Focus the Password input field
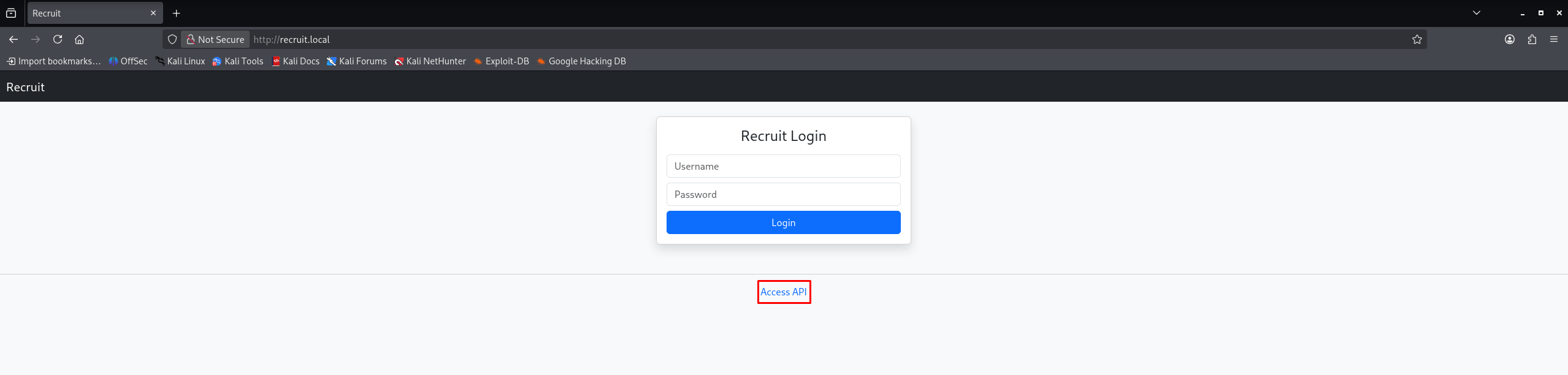The width and height of the screenshot is (1568, 375). click(x=783, y=194)
